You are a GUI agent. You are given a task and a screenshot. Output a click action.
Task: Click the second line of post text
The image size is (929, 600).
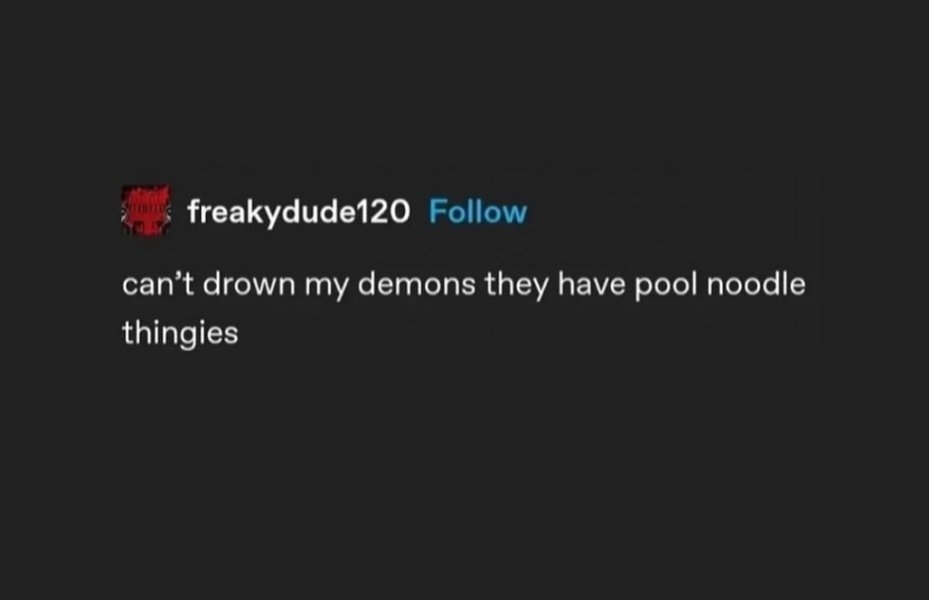tap(180, 333)
